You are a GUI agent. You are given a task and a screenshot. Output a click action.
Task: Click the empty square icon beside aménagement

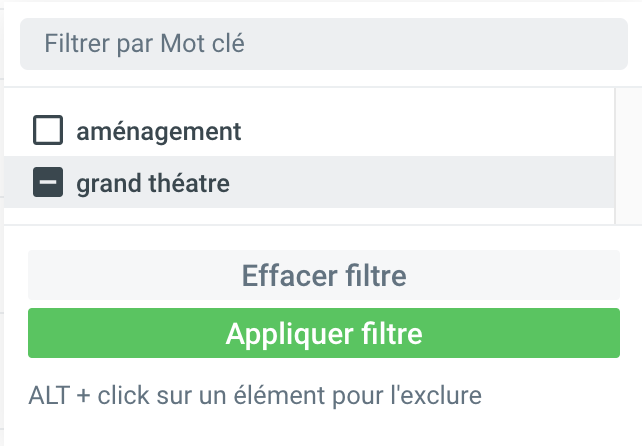point(48,130)
